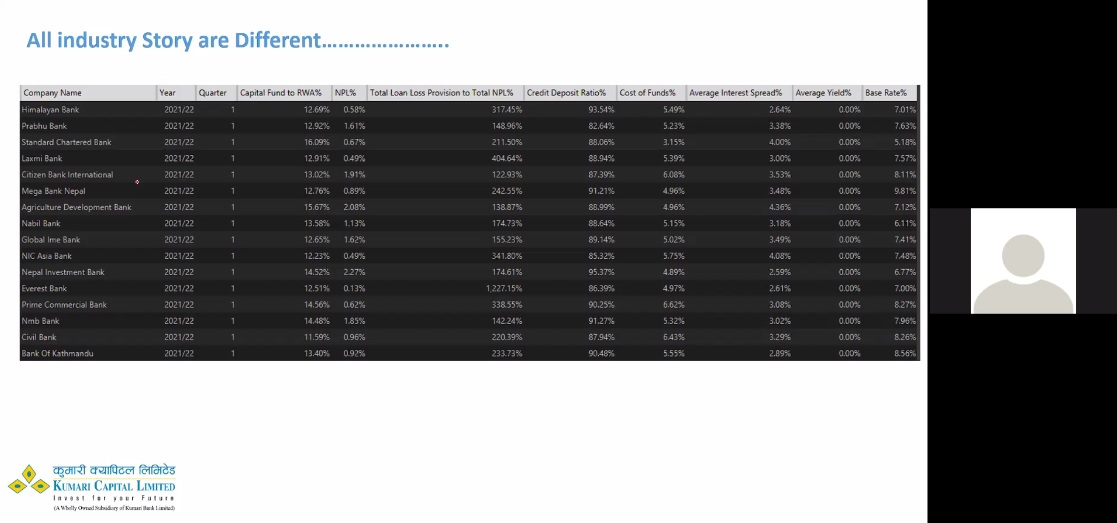Select Global Ime Bank row name
Image resolution: width=1117 pixels, height=523 pixels.
tap(51, 240)
